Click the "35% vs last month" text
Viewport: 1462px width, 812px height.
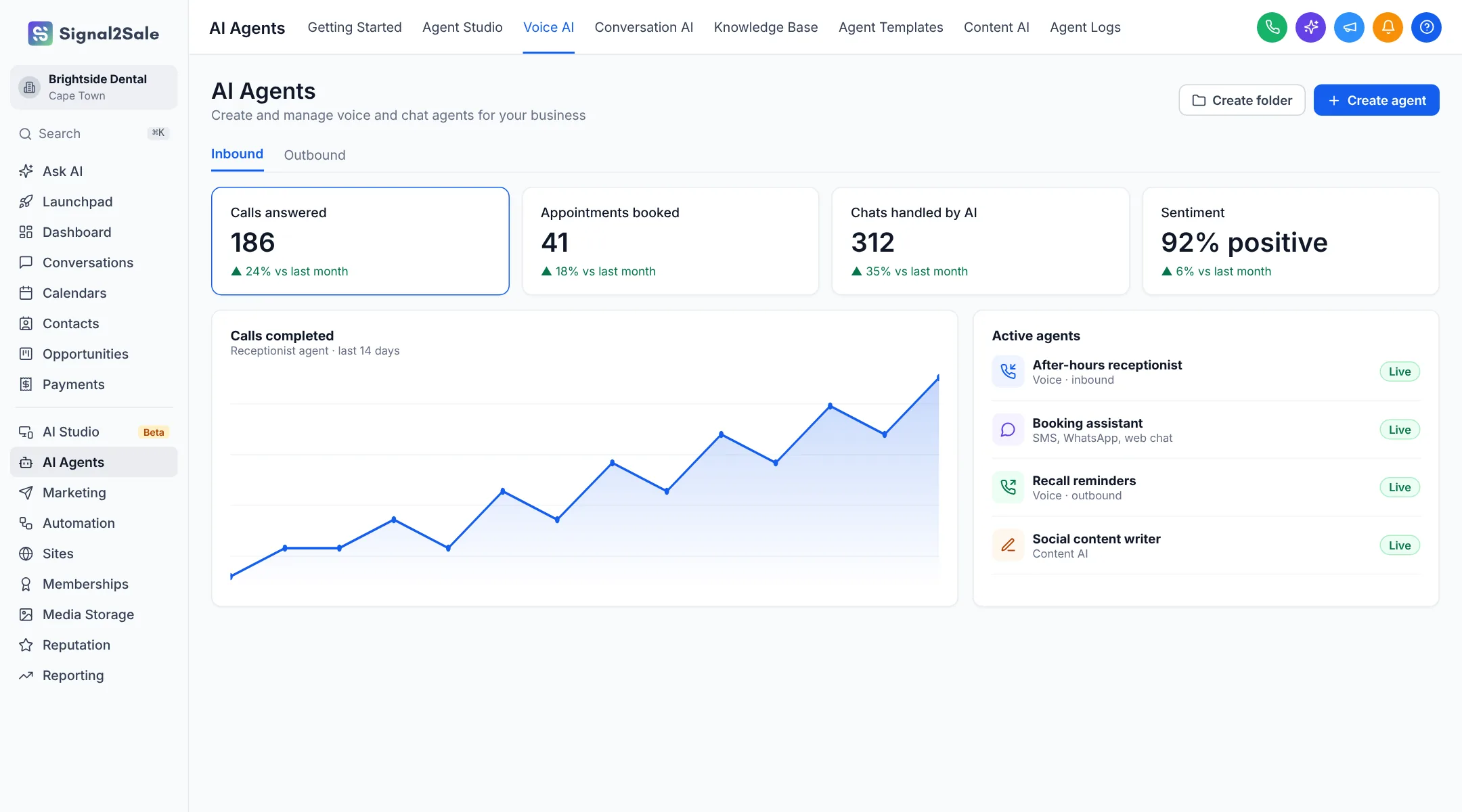click(916, 271)
